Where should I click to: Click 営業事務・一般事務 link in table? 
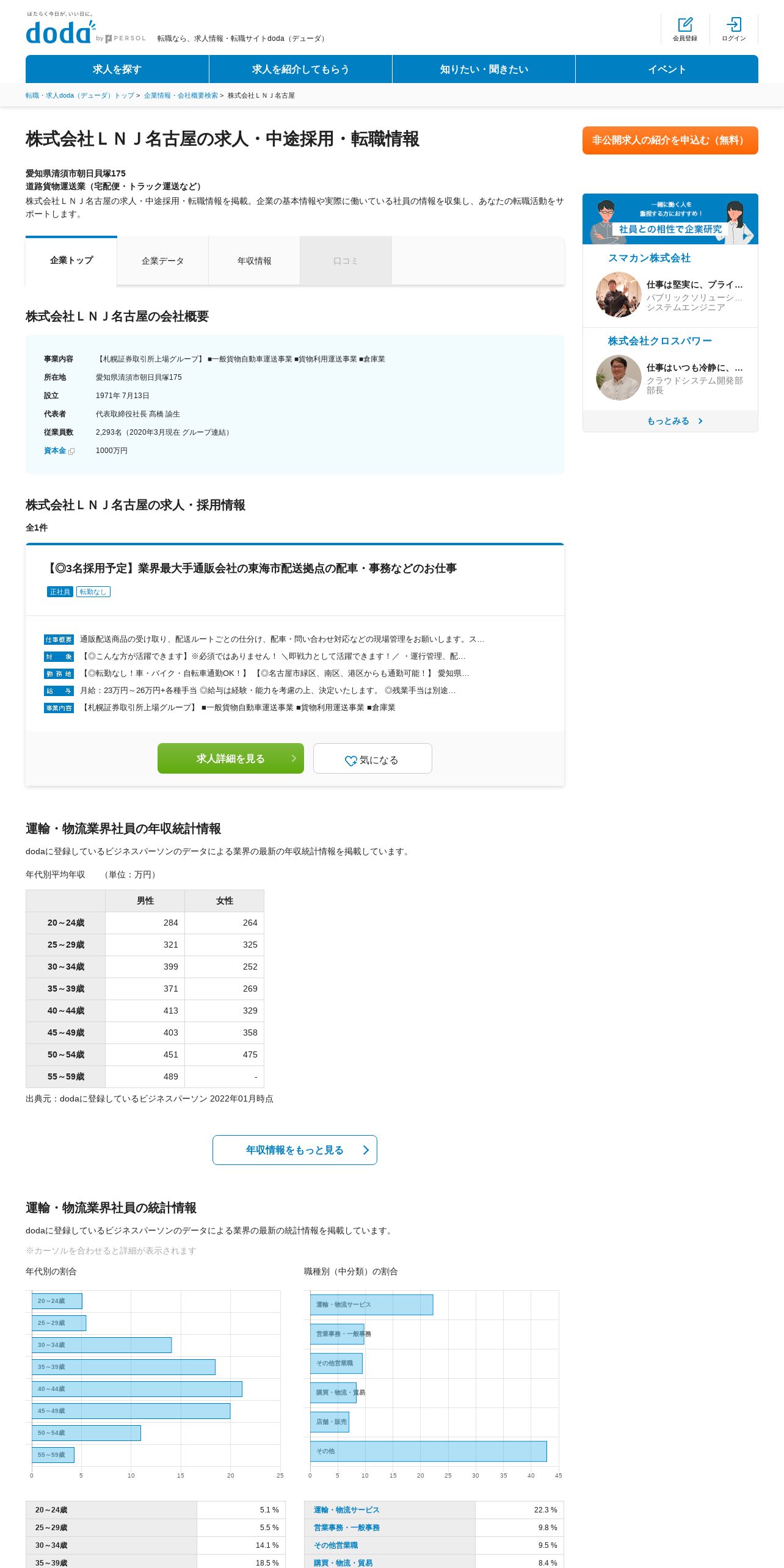pyautogui.click(x=346, y=1528)
